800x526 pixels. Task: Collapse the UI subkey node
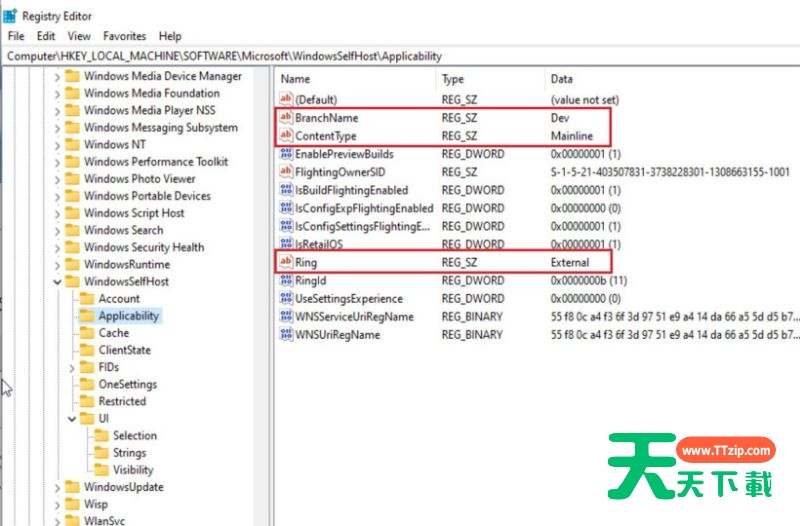pos(71,418)
